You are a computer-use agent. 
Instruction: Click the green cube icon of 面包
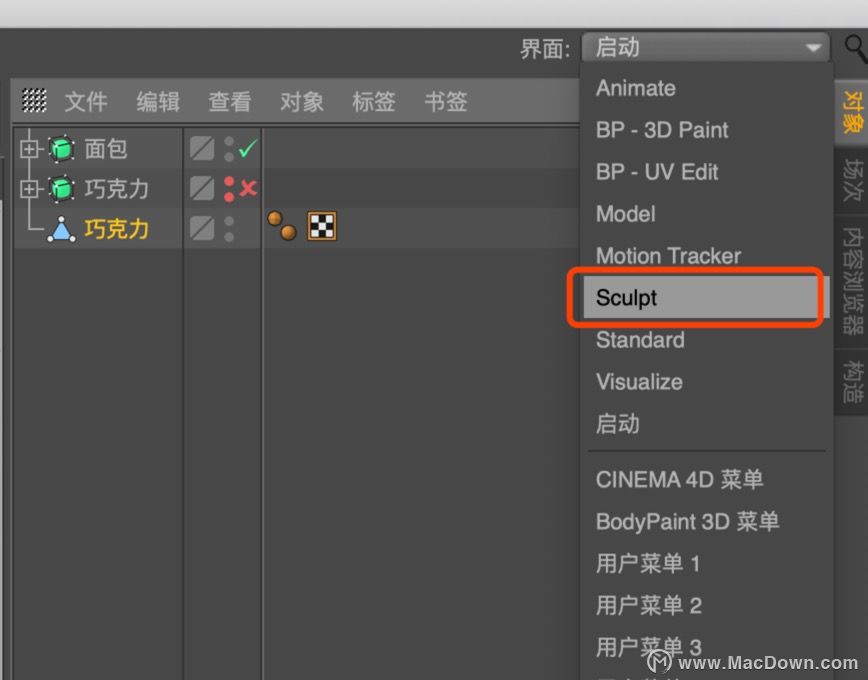[61, 148]
